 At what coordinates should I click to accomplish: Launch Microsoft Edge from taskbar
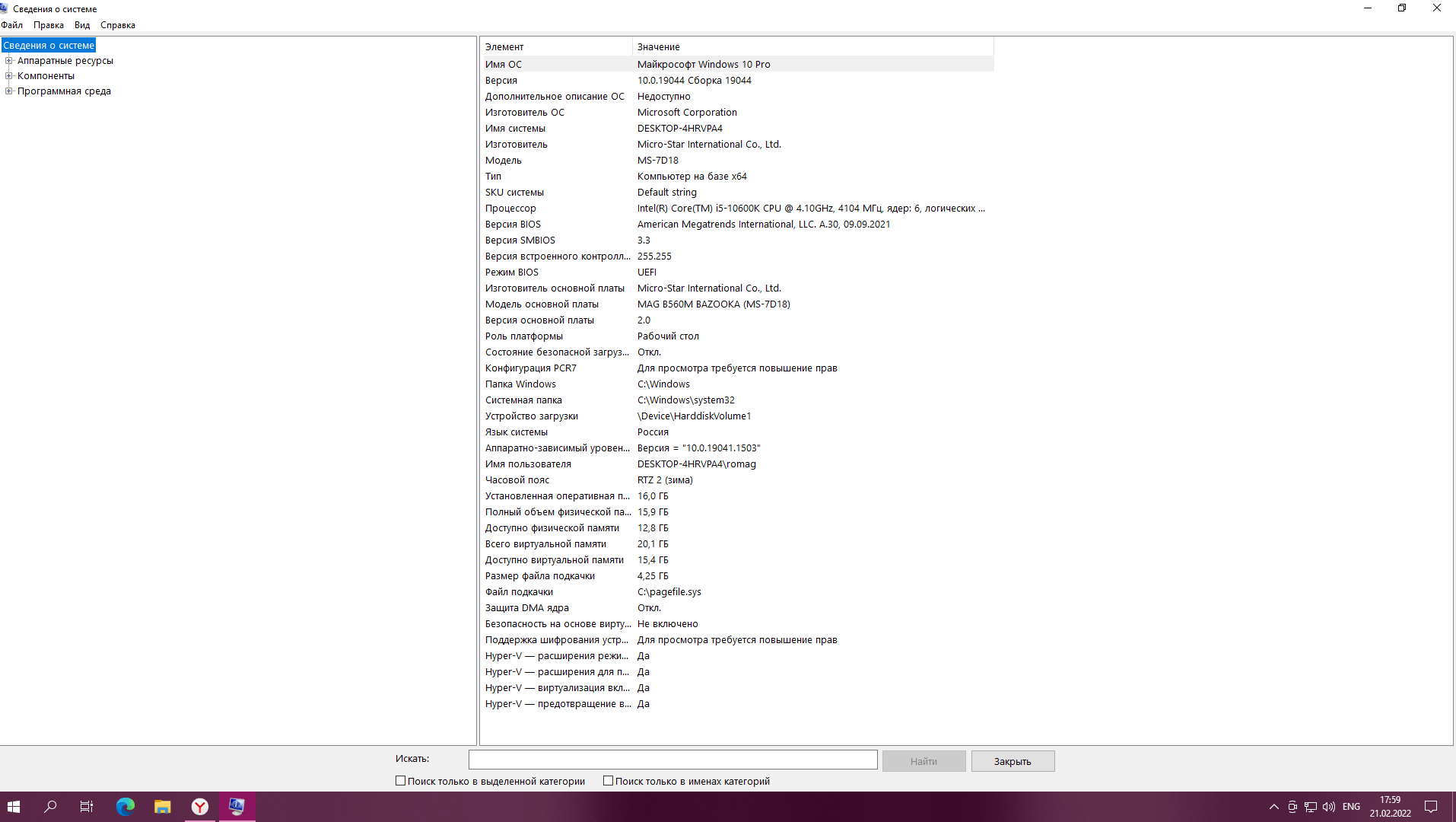tap(125, 807)
